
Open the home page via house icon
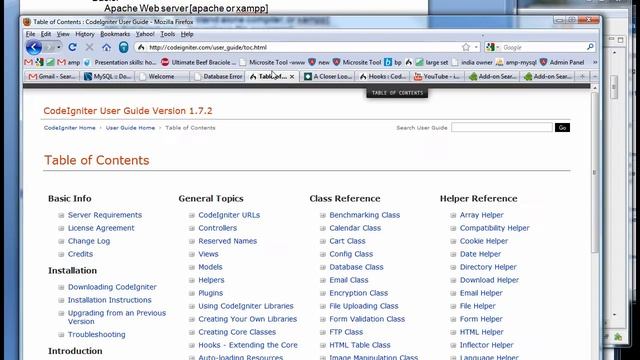click(x=107, y=47)
